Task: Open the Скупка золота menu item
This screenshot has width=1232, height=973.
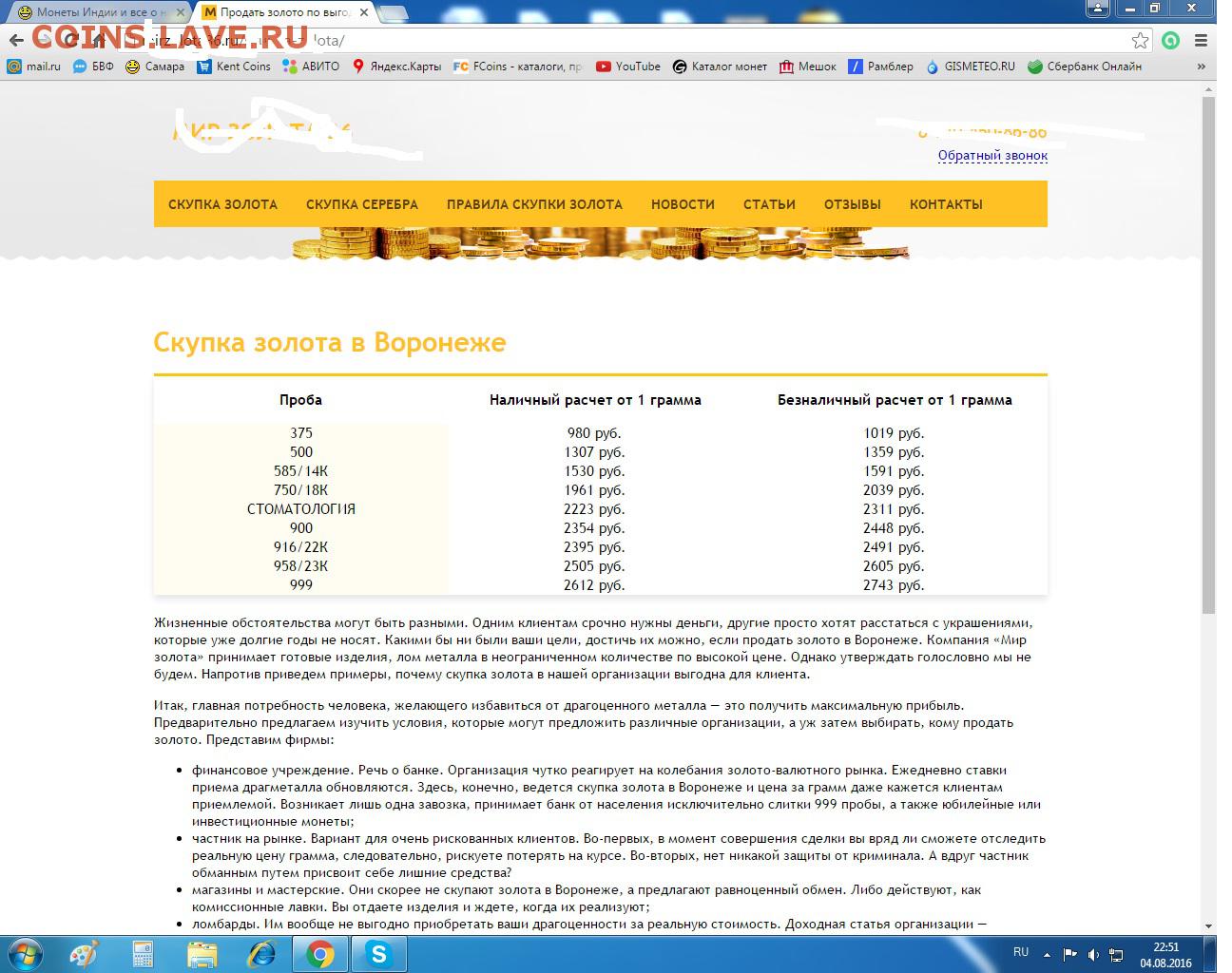Action: (x=222, y=204)
